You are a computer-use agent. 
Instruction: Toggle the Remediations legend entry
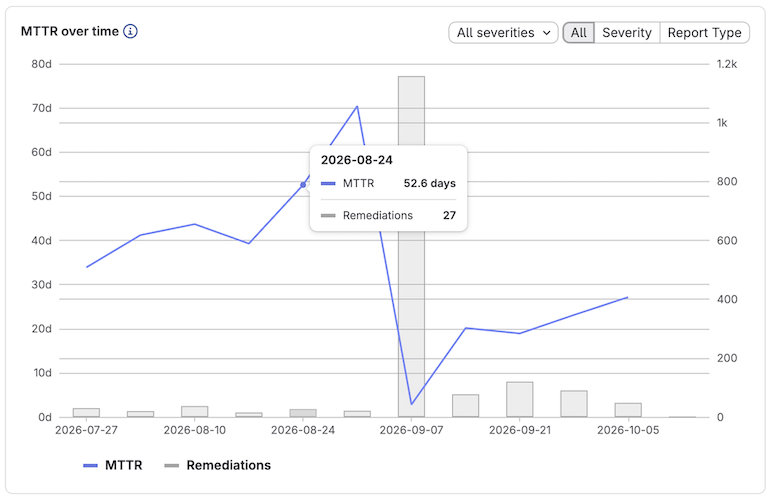[x=217, y=465]
